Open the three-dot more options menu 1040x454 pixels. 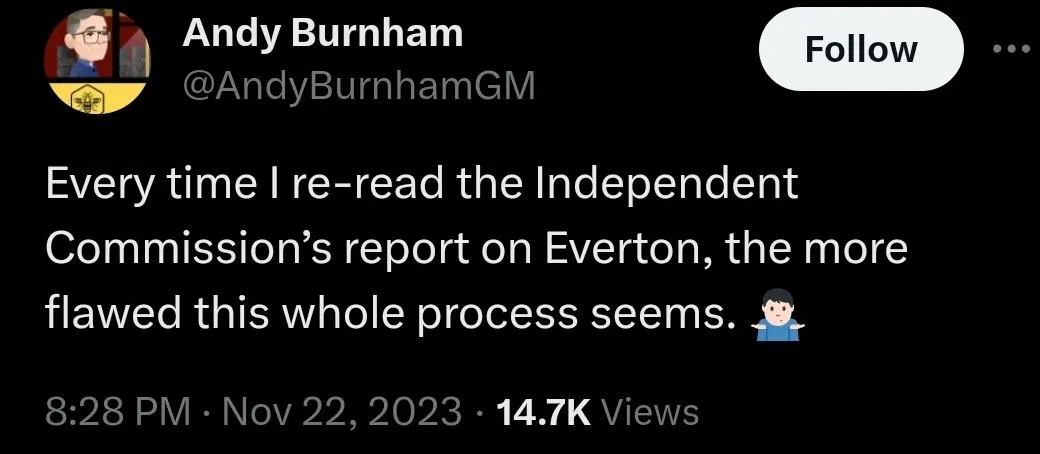point(1012,49)
